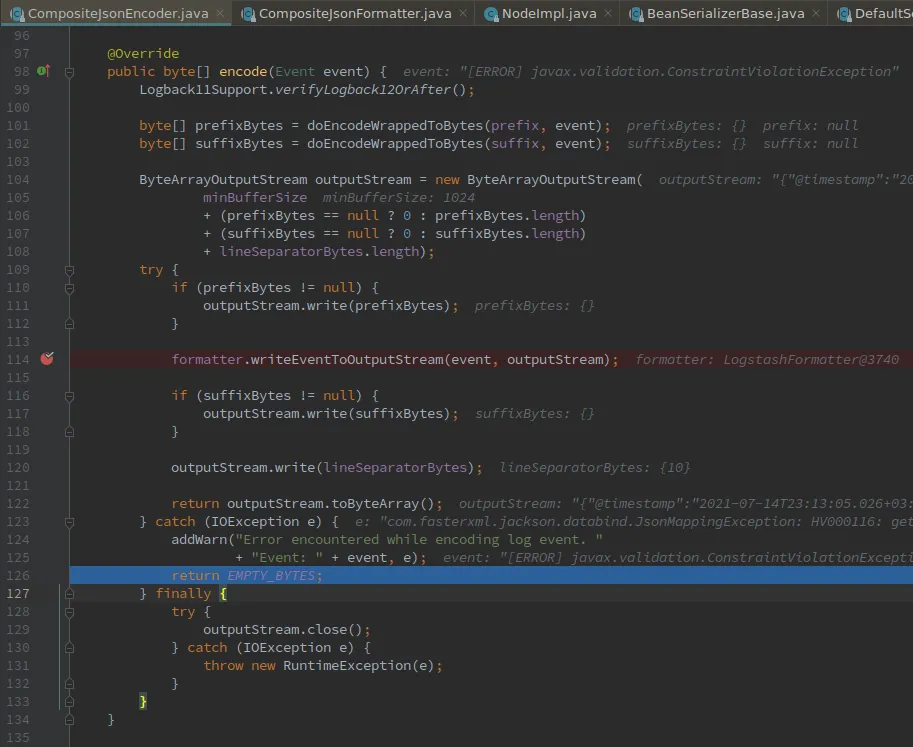Screen dimensions: 913x747
Task: Click doEncodeWrappedToBytes on the suffixBytes line
Action: (395, 143)
